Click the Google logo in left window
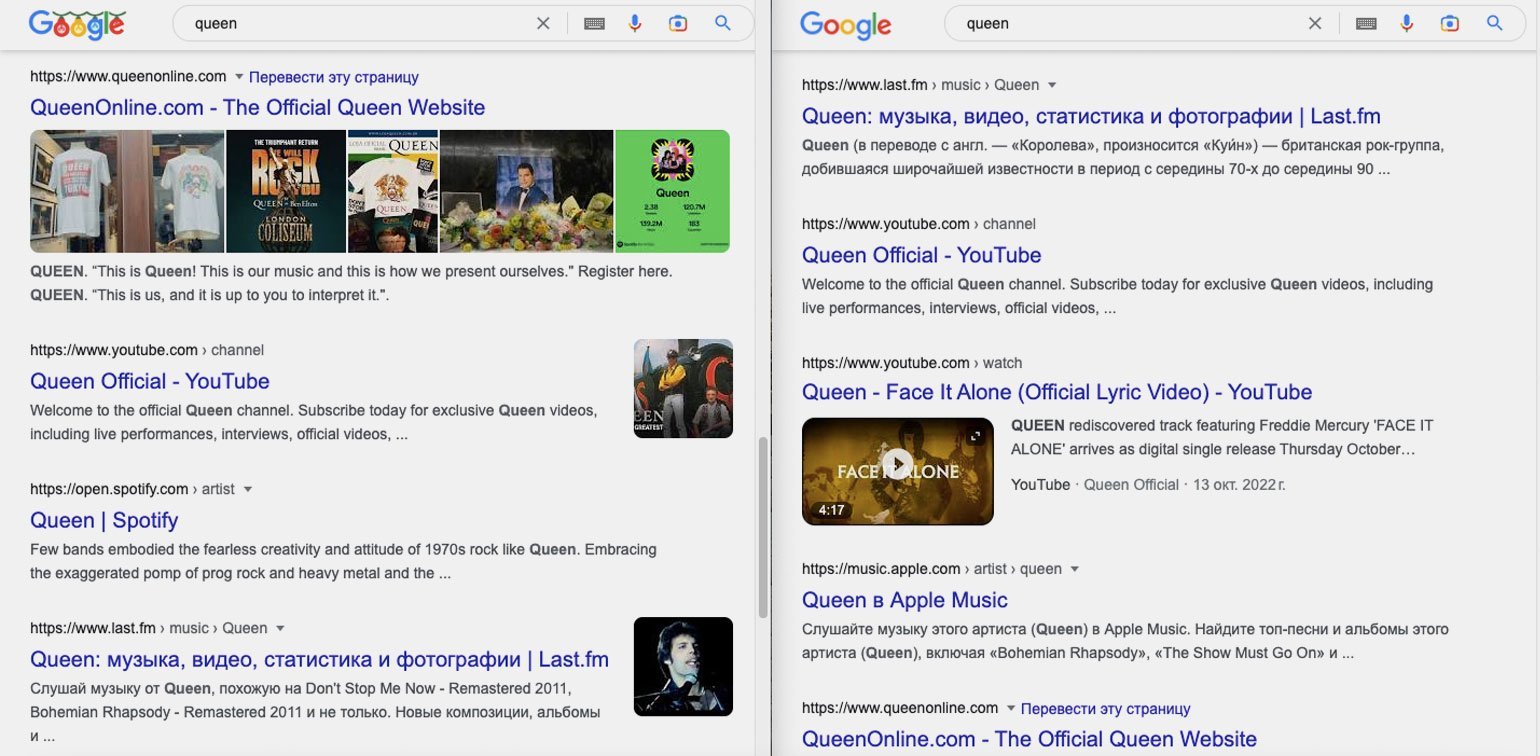The image size is (1540, 756). click(x=76, y=24)
